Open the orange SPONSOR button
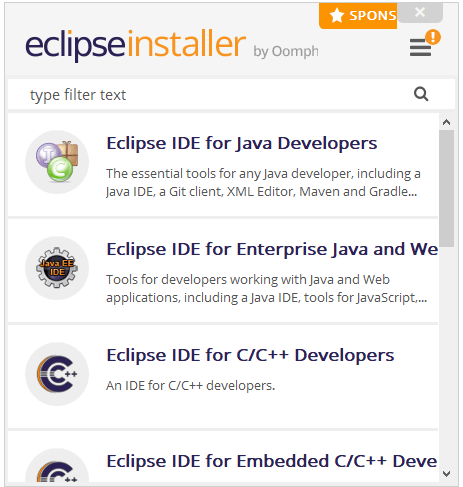 pos(358,16)
